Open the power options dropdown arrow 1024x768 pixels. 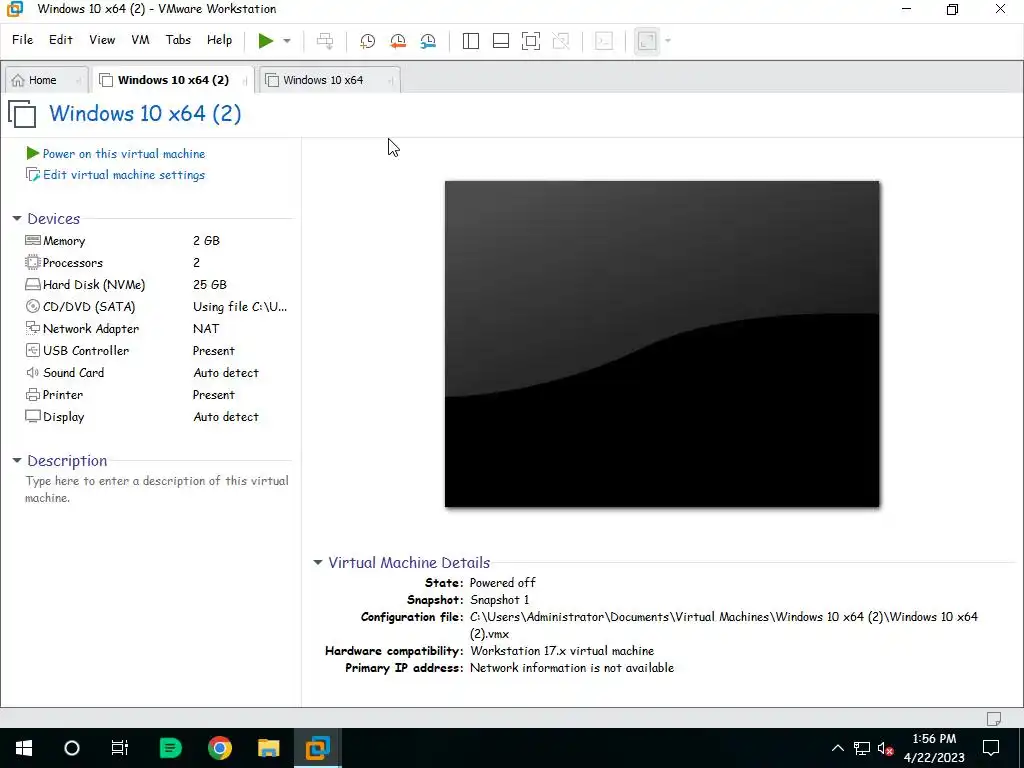click(287, 40)
